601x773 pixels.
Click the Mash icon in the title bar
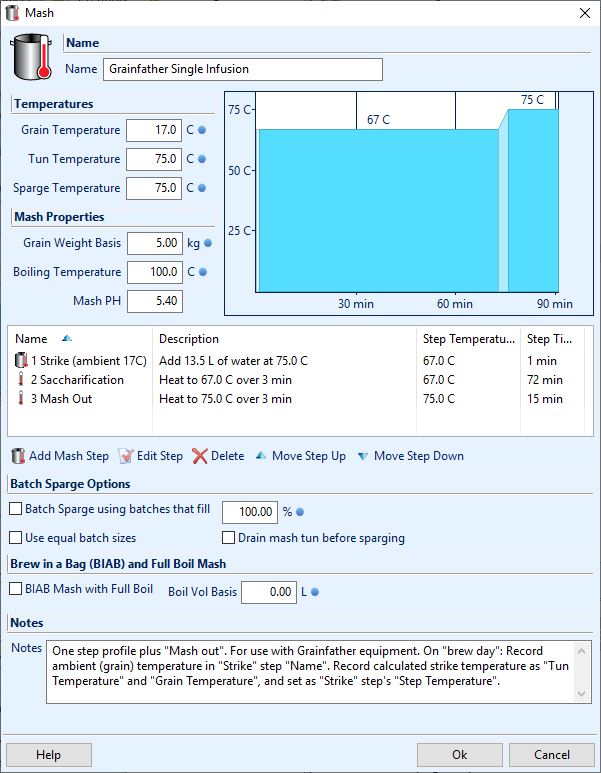tap(12, 13)
